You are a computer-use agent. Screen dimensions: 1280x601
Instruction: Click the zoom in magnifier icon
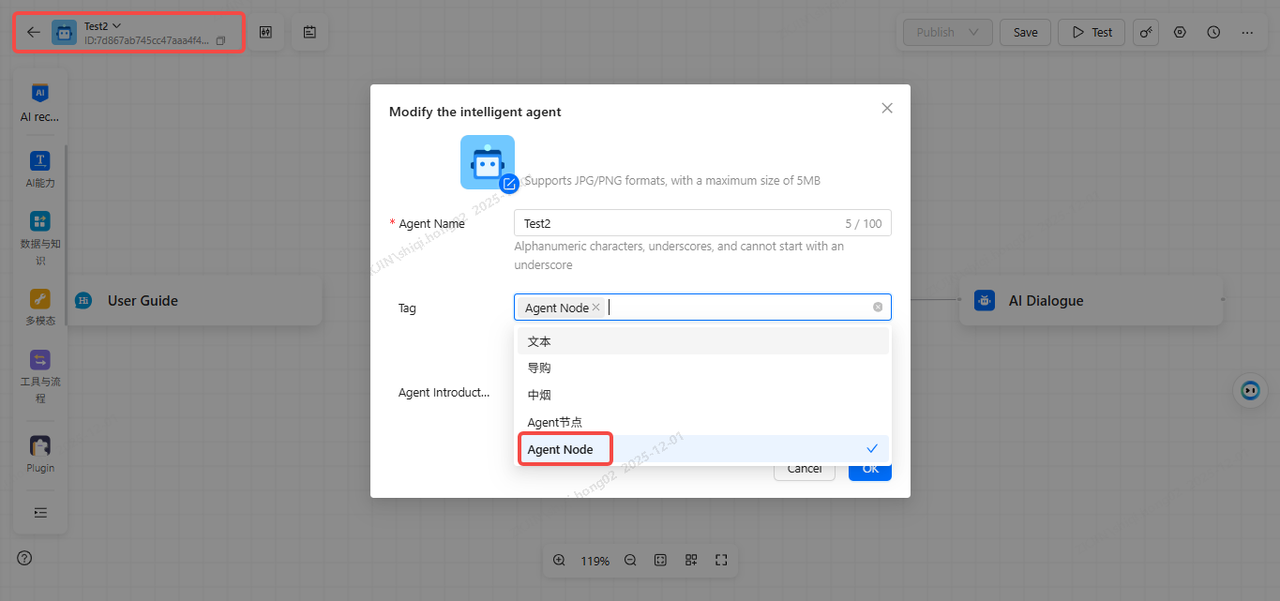click(x=559, y=561)
